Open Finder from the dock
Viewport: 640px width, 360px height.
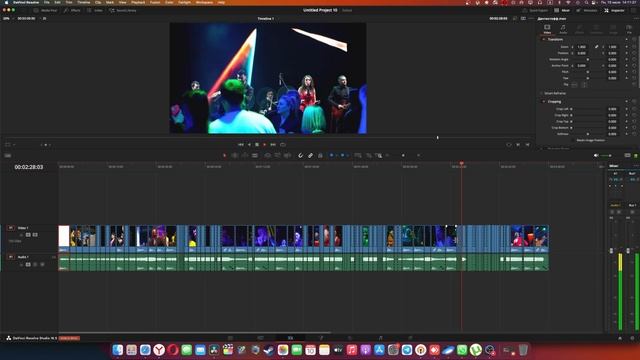[x=118, y=350]
